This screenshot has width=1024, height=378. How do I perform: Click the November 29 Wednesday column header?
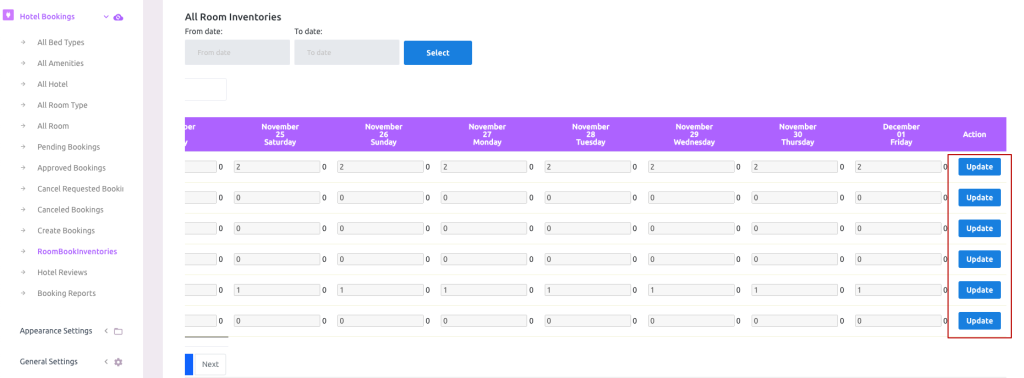click(694, 134)
